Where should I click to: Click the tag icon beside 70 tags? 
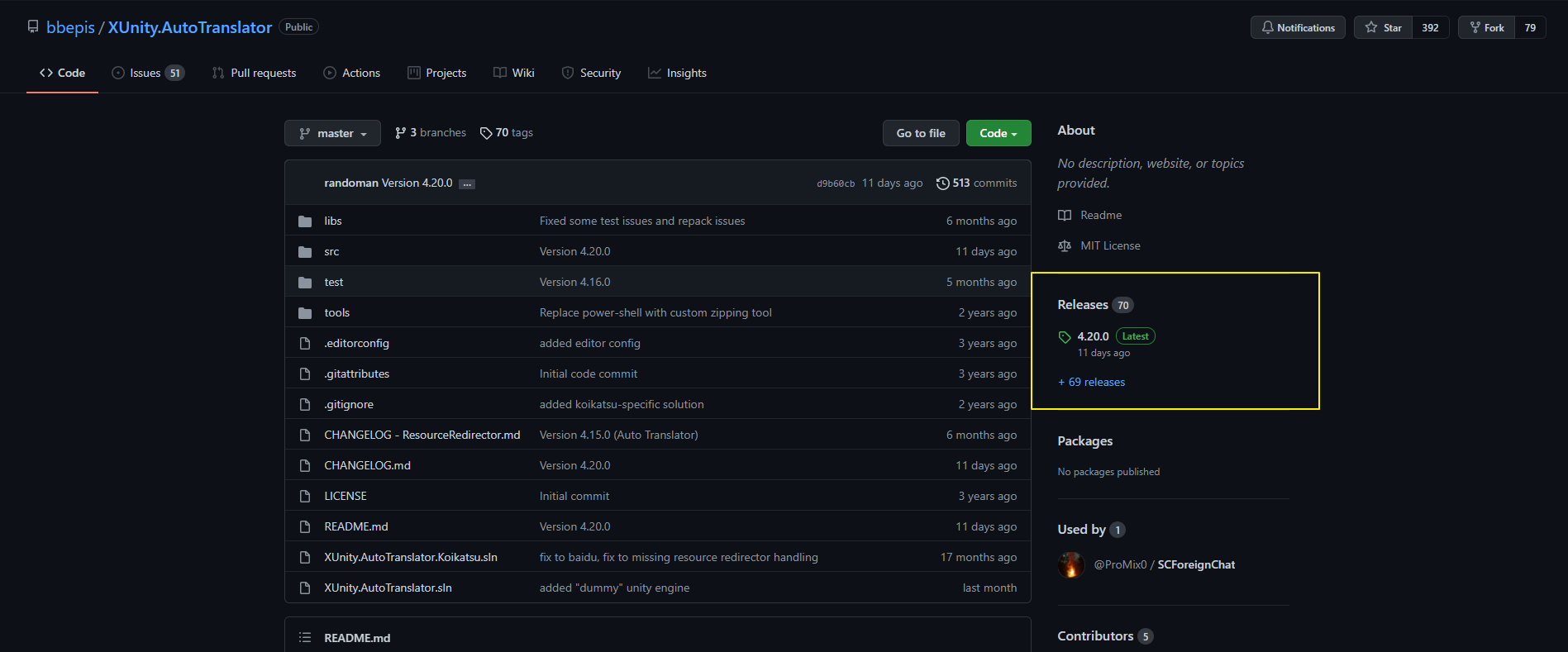486,133
